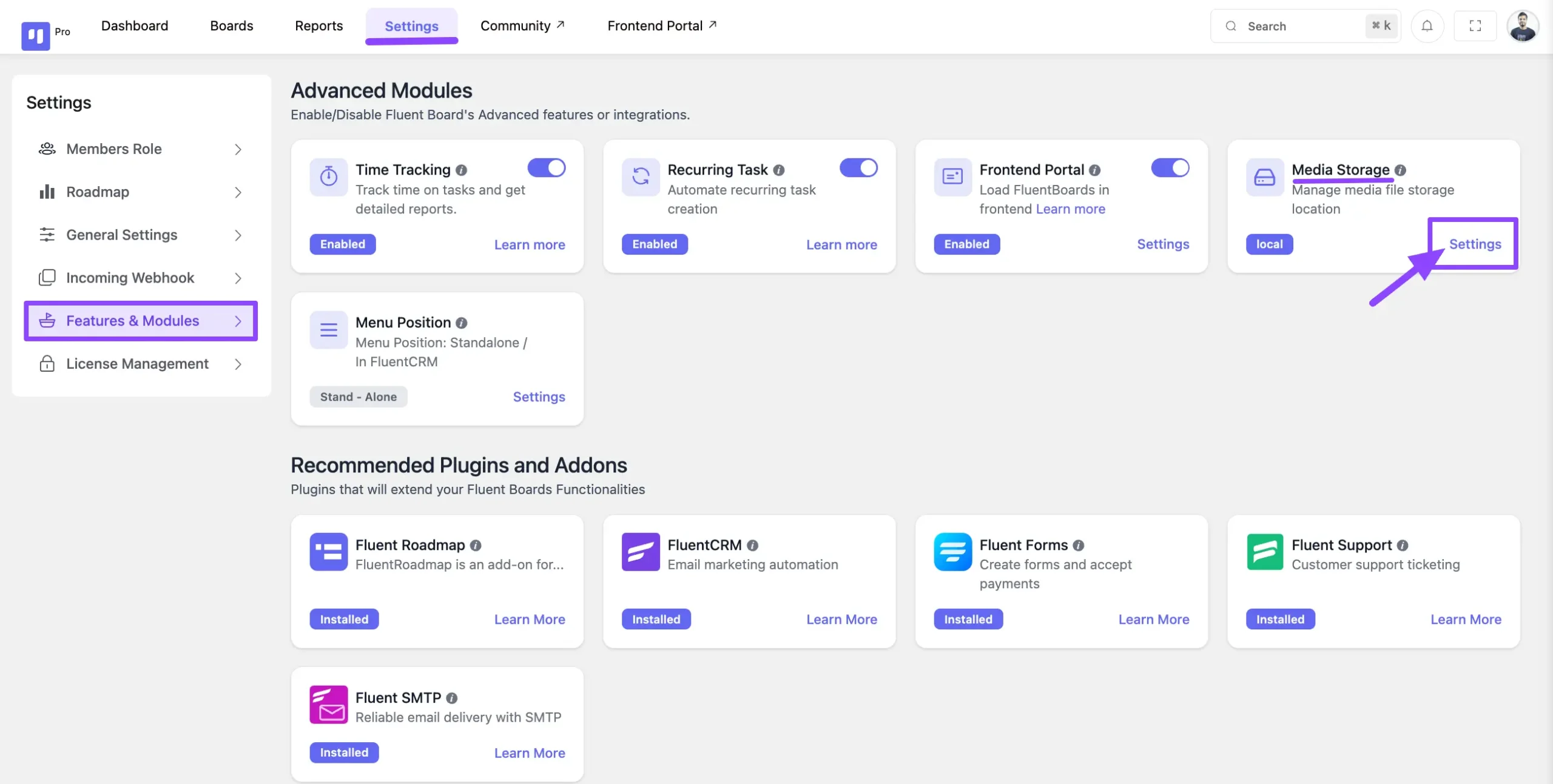Click the info icon beside Fluent SMTP
This screenshot has height=784, width=1553.
tap(451, 699)
